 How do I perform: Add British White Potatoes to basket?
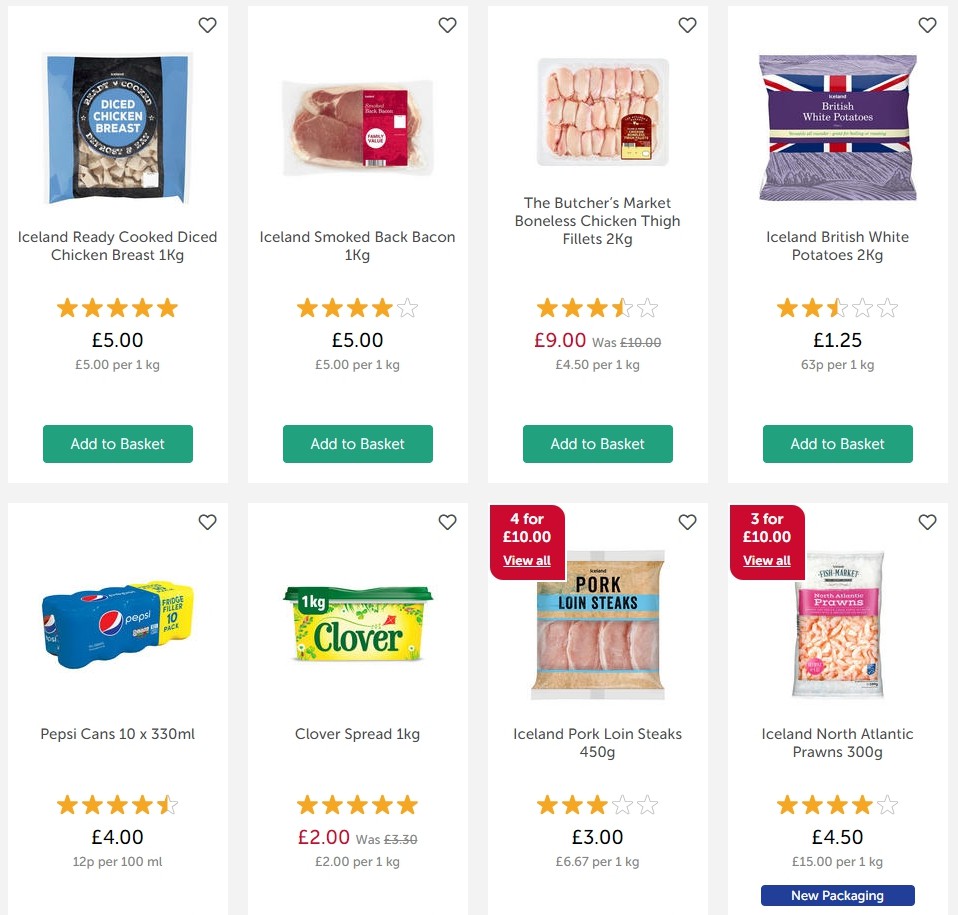tap(837, 443)
